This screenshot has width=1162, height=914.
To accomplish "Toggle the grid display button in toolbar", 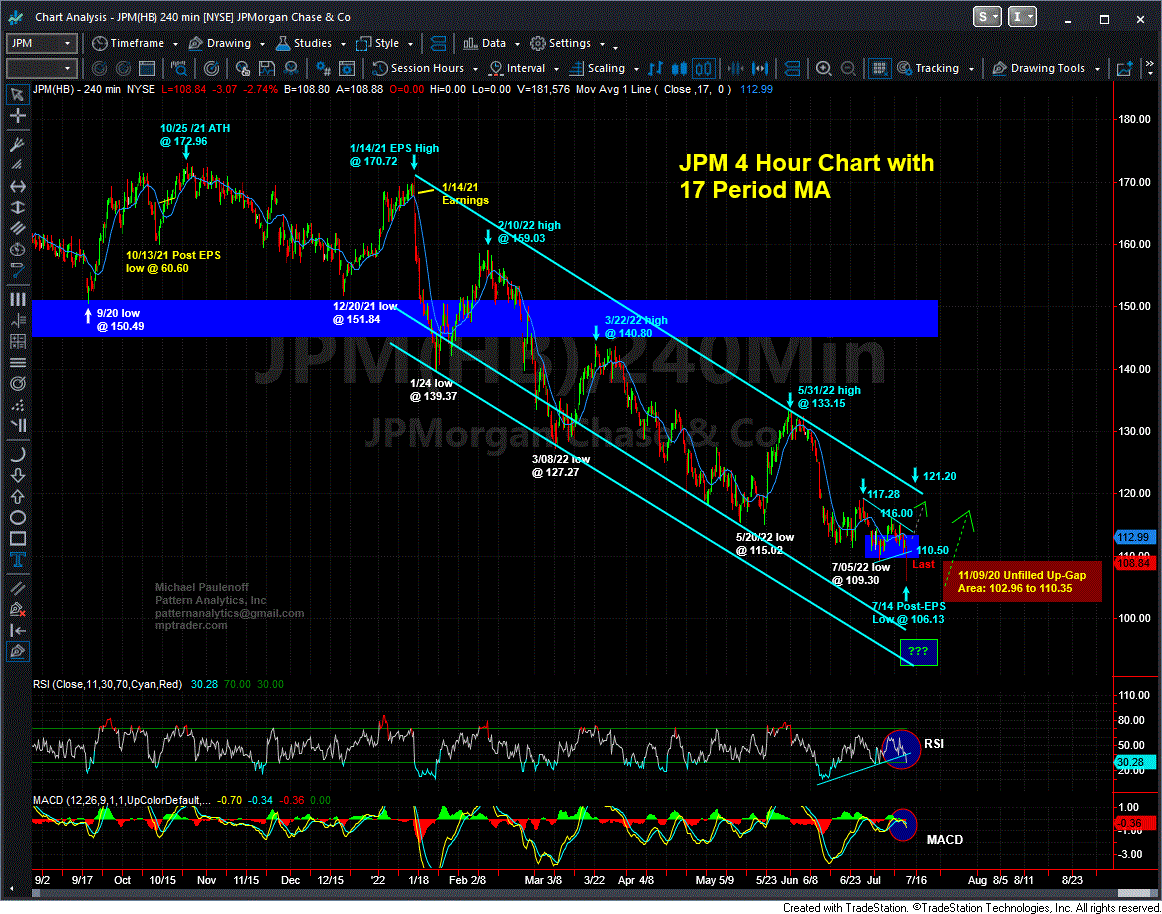I will pos(879,68).
